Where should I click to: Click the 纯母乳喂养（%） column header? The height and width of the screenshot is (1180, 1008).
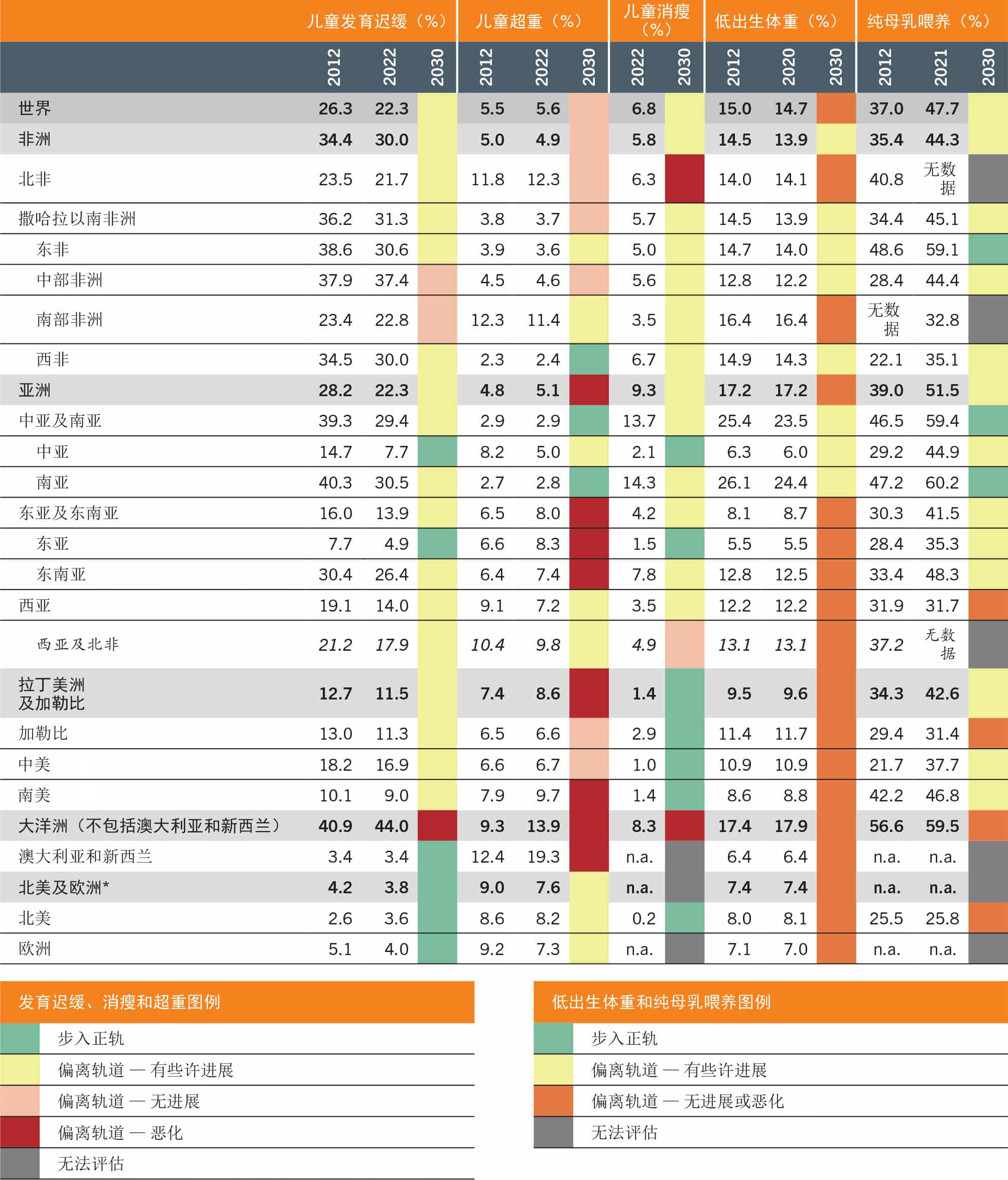[929, 21]
